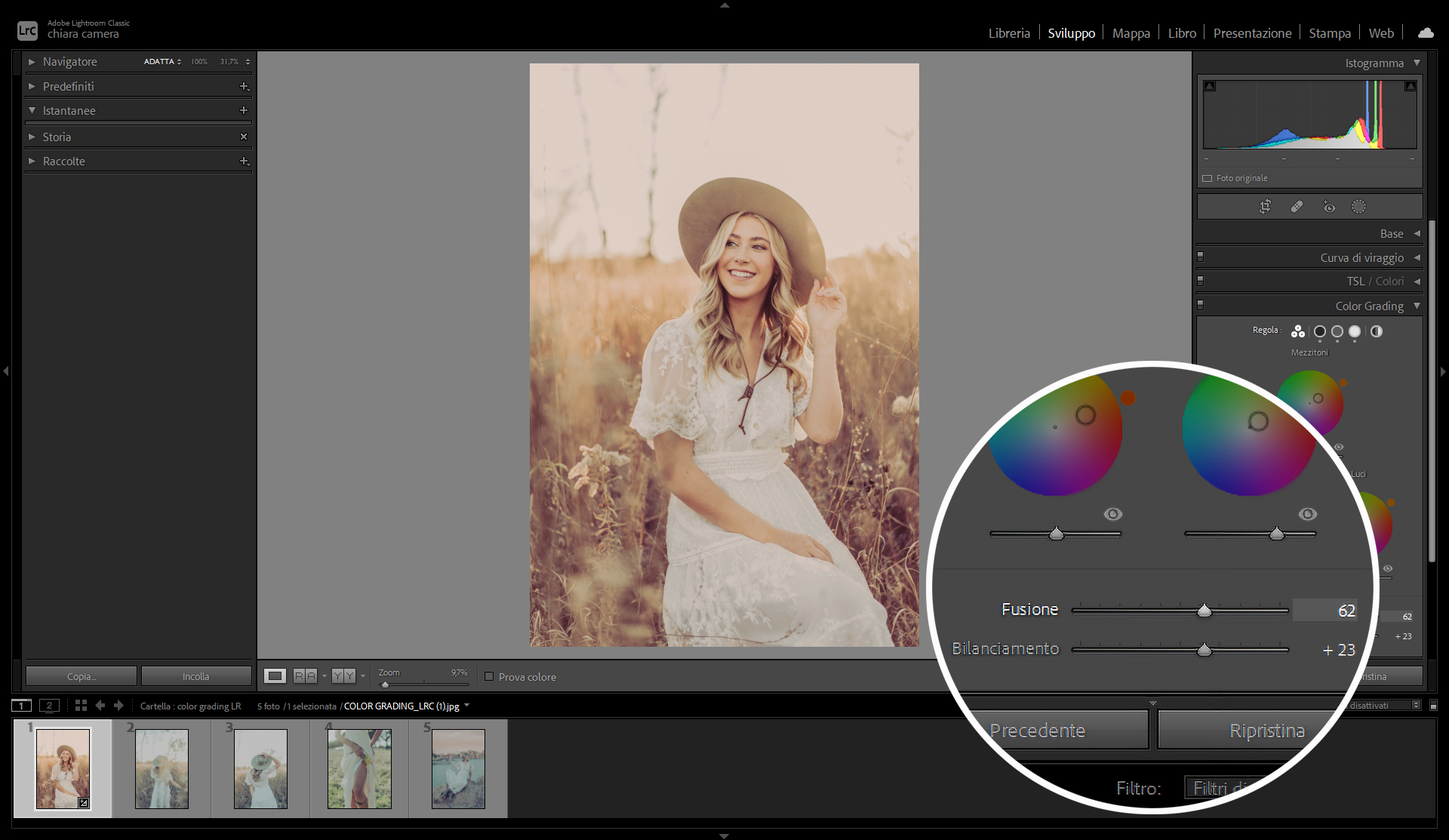1449x840 pixels.
Task: Open the Masking tool
Action: (1358, 207)
